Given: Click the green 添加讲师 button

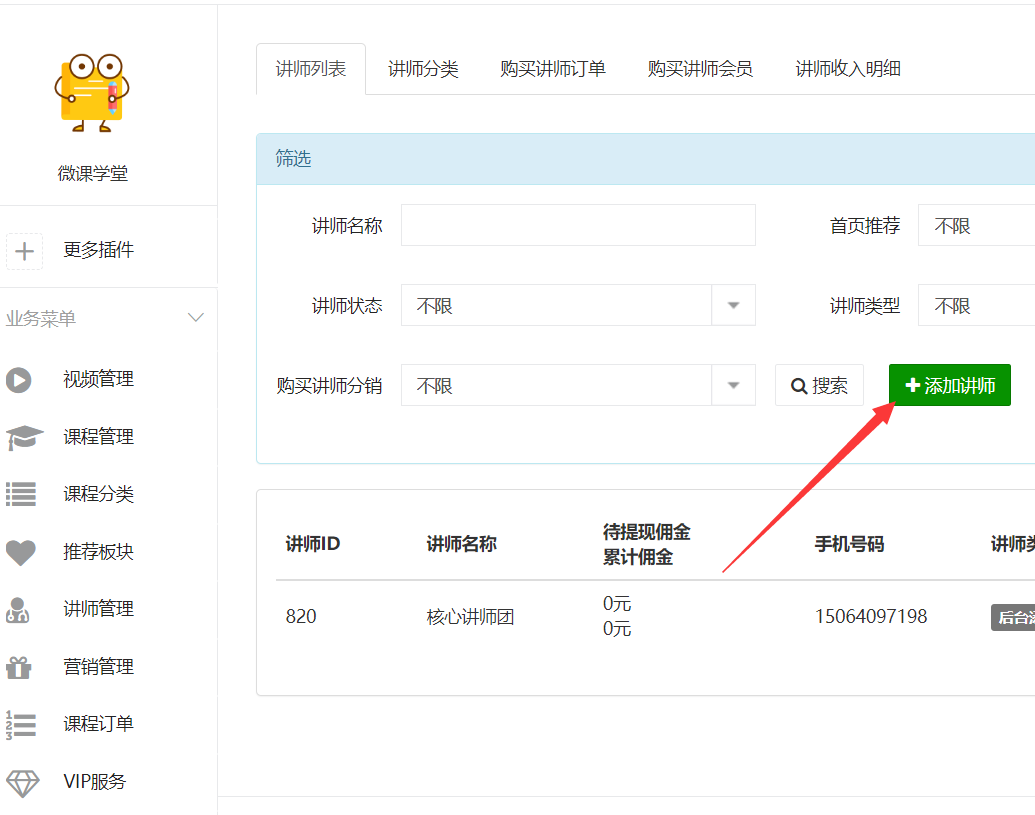Looking at the screenshot, I should [950, 385].
